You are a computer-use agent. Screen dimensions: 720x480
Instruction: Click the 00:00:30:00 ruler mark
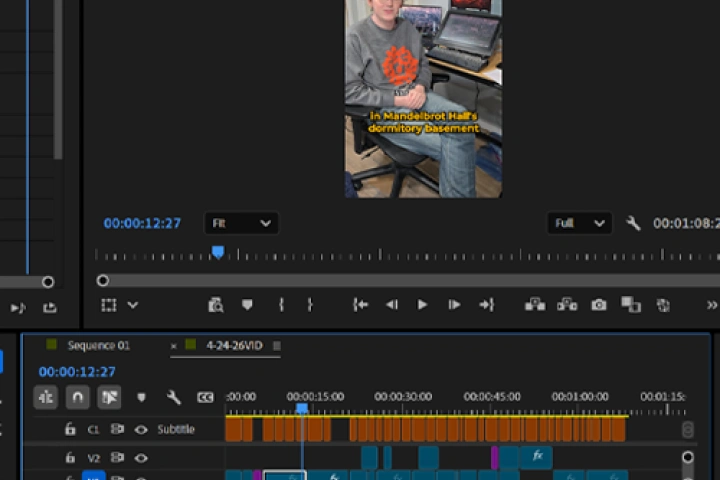click(x=403, y=396)
